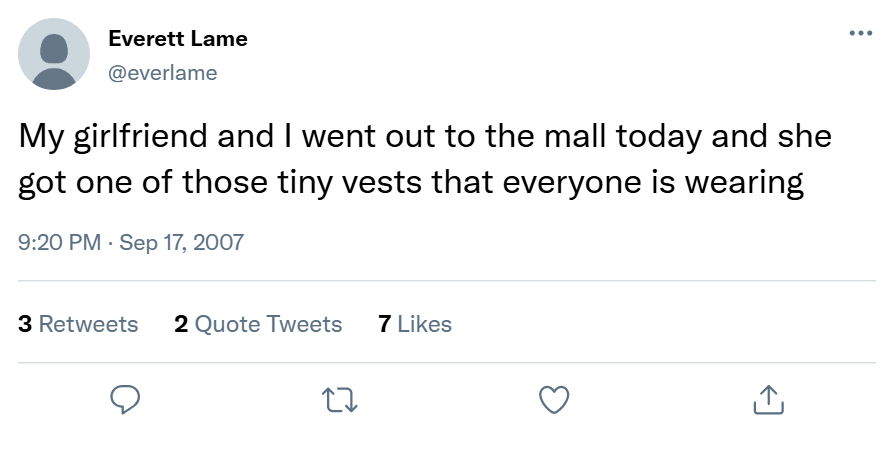Click the number 7 likes count
The height and width of the screenshot is (454, 894).
point(385,324)
